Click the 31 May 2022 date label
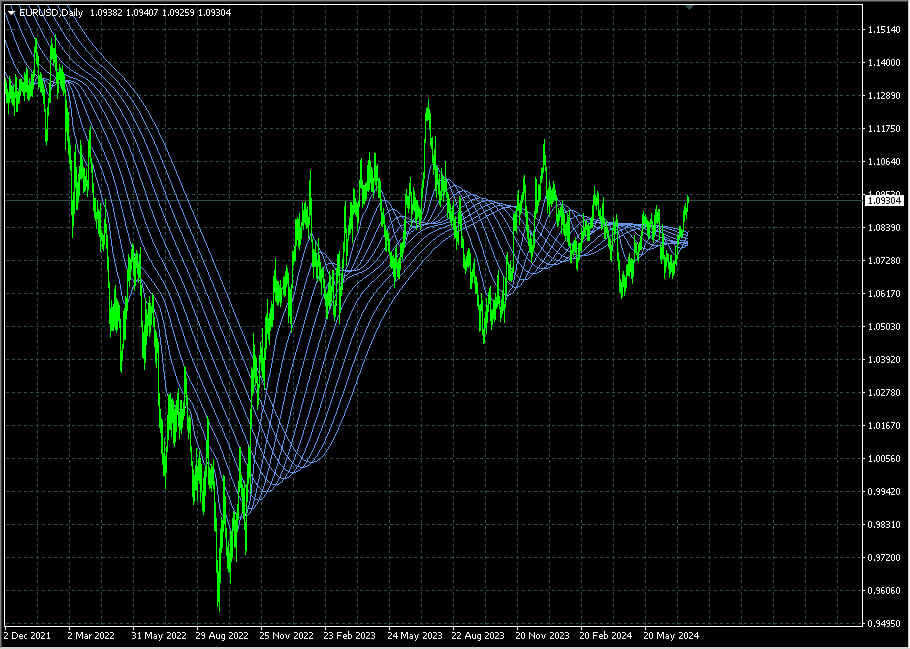The height and width of the screenshot is (649, 910). tap(158, 636)
